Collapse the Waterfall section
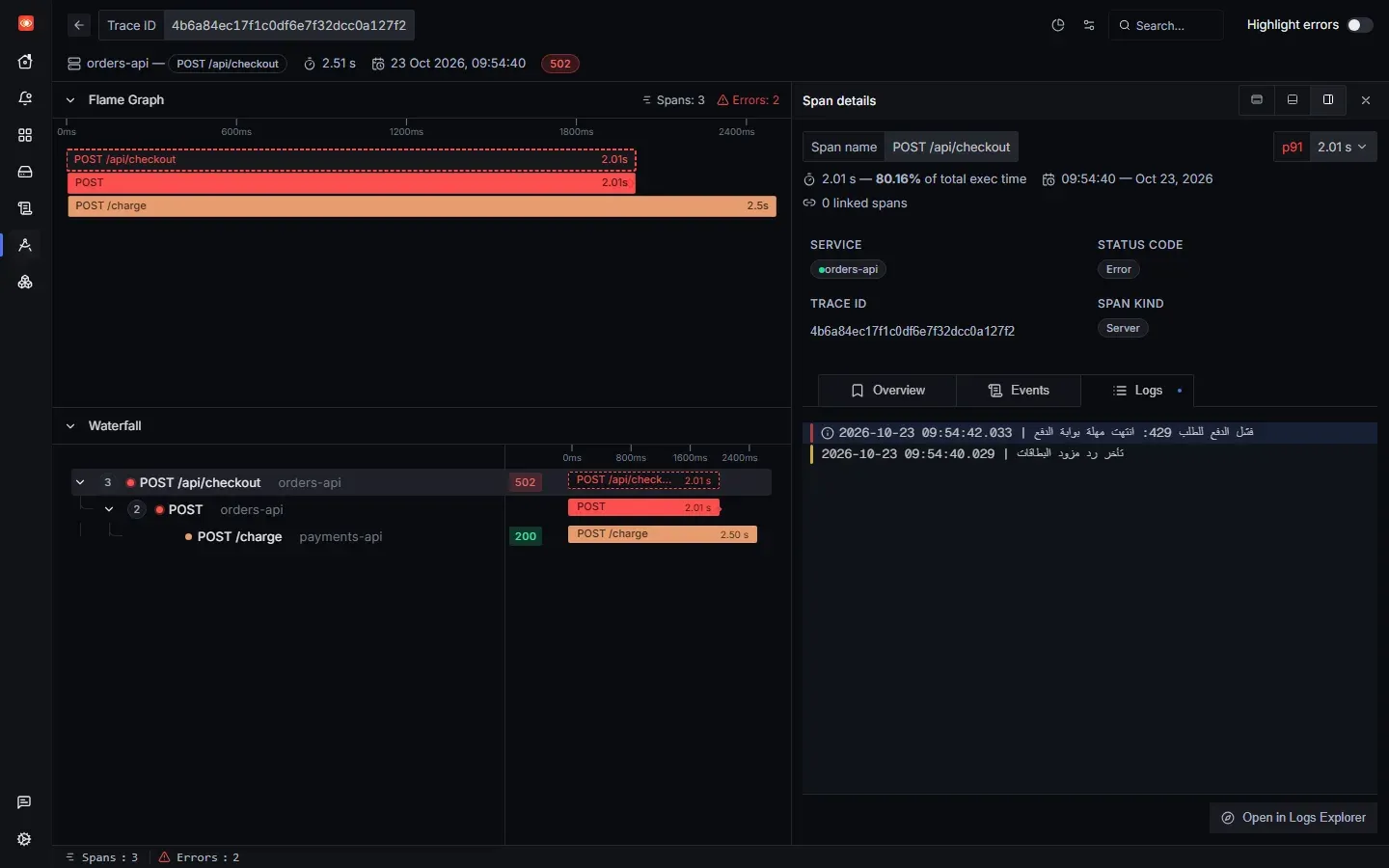 pyautogui.click(x=70, y=426)
